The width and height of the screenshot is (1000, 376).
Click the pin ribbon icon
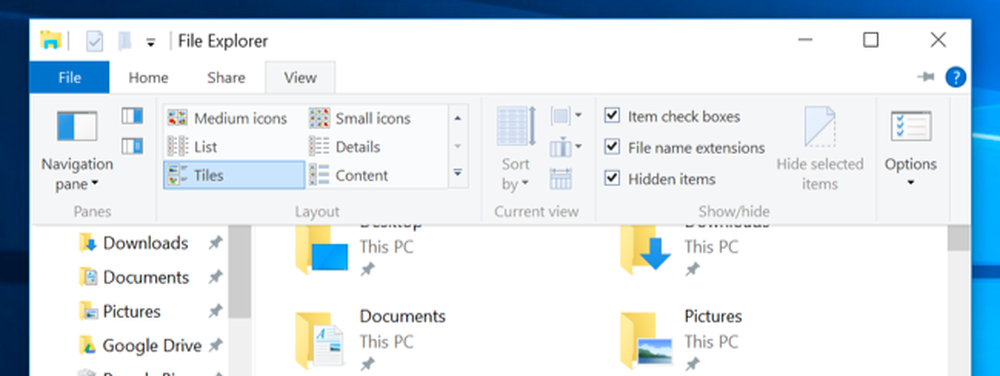point(925,78)
